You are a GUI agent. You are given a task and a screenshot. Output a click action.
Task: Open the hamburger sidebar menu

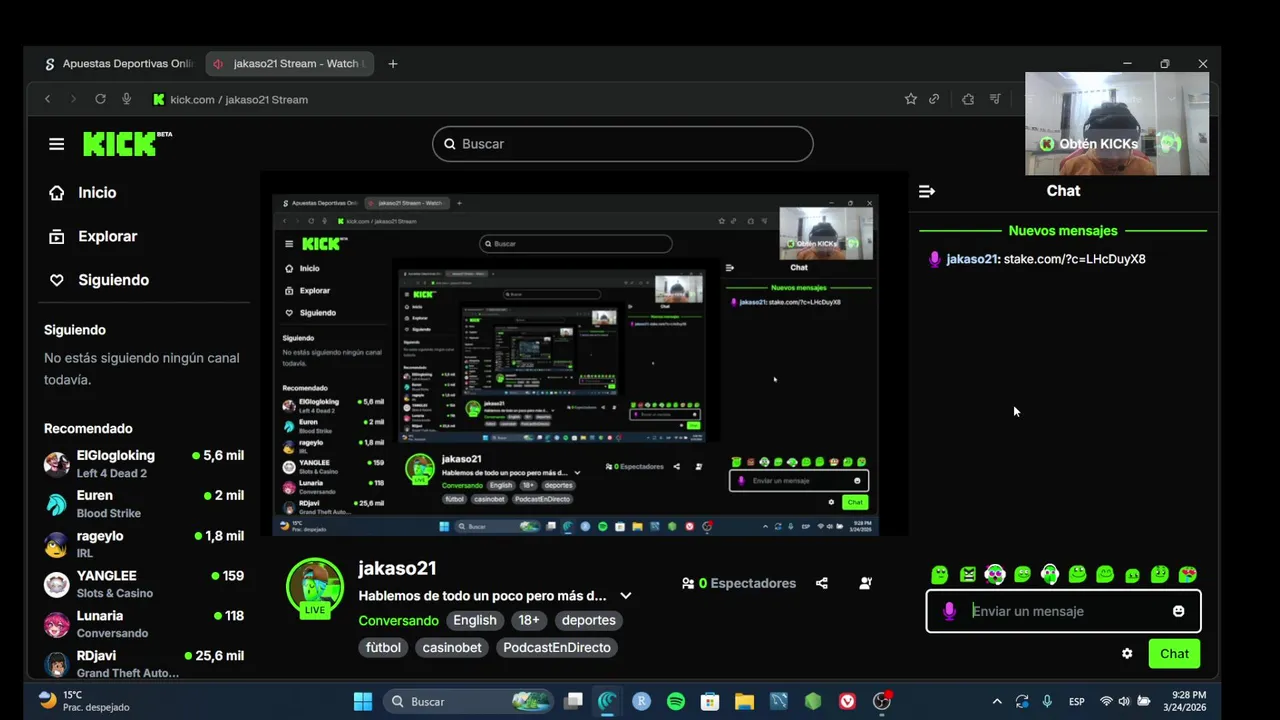56,144
